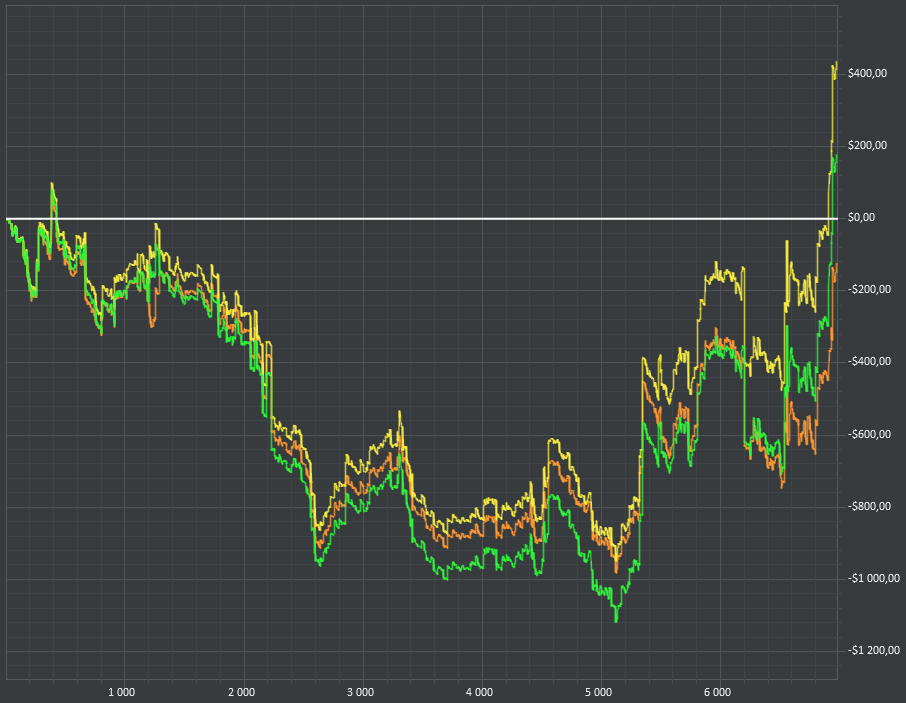Click the $0,00 axis label
The image size is (906, 703).
pos(862,218)
